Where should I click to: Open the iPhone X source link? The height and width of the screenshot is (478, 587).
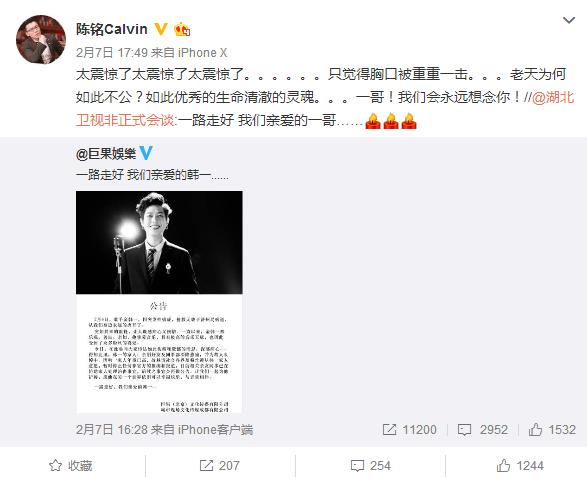pos(203,53)
